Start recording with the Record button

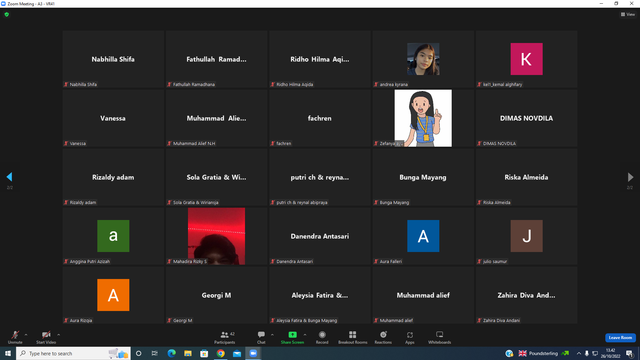click(322, 337)
